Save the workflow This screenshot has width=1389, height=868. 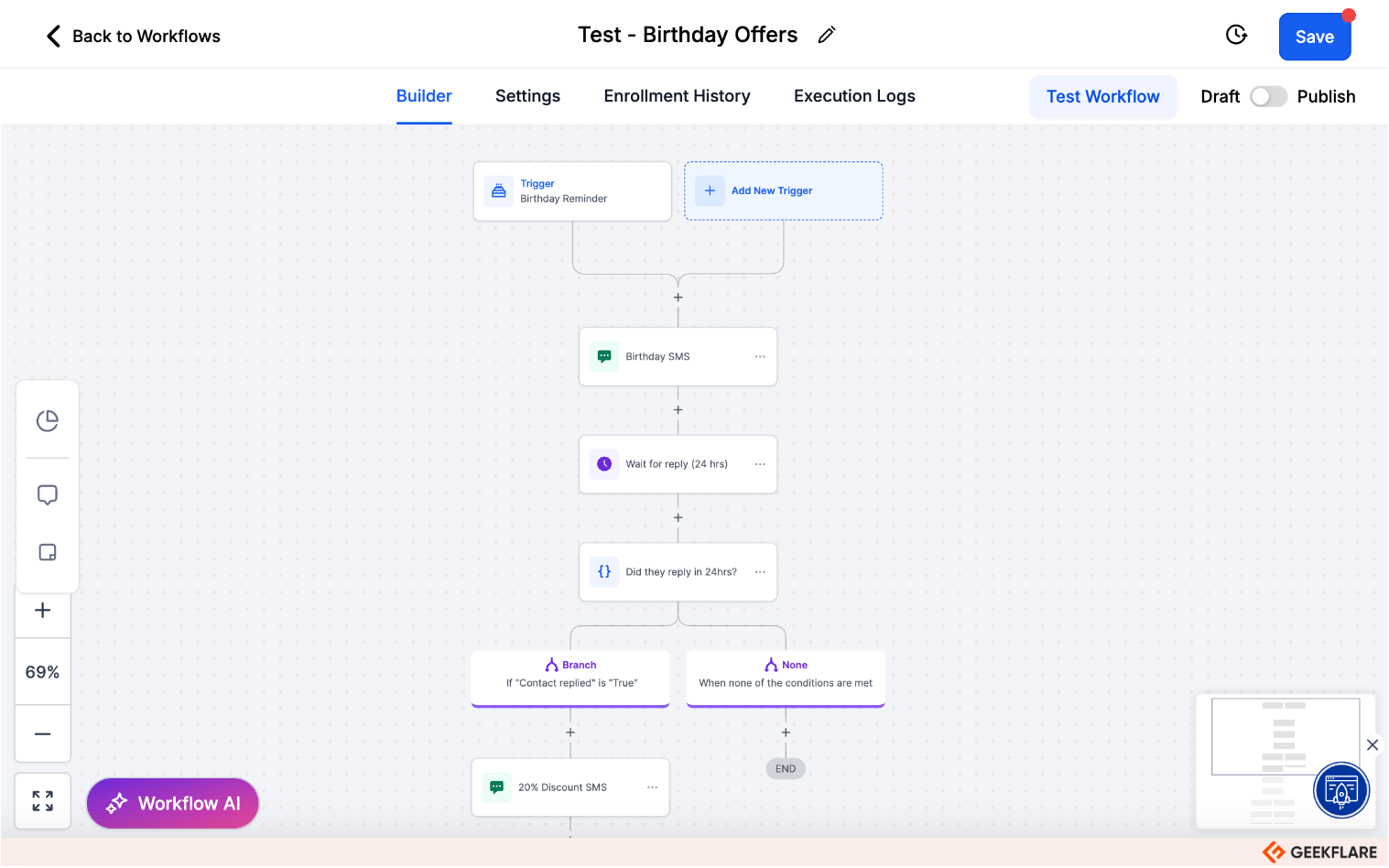click(1314, 37)
